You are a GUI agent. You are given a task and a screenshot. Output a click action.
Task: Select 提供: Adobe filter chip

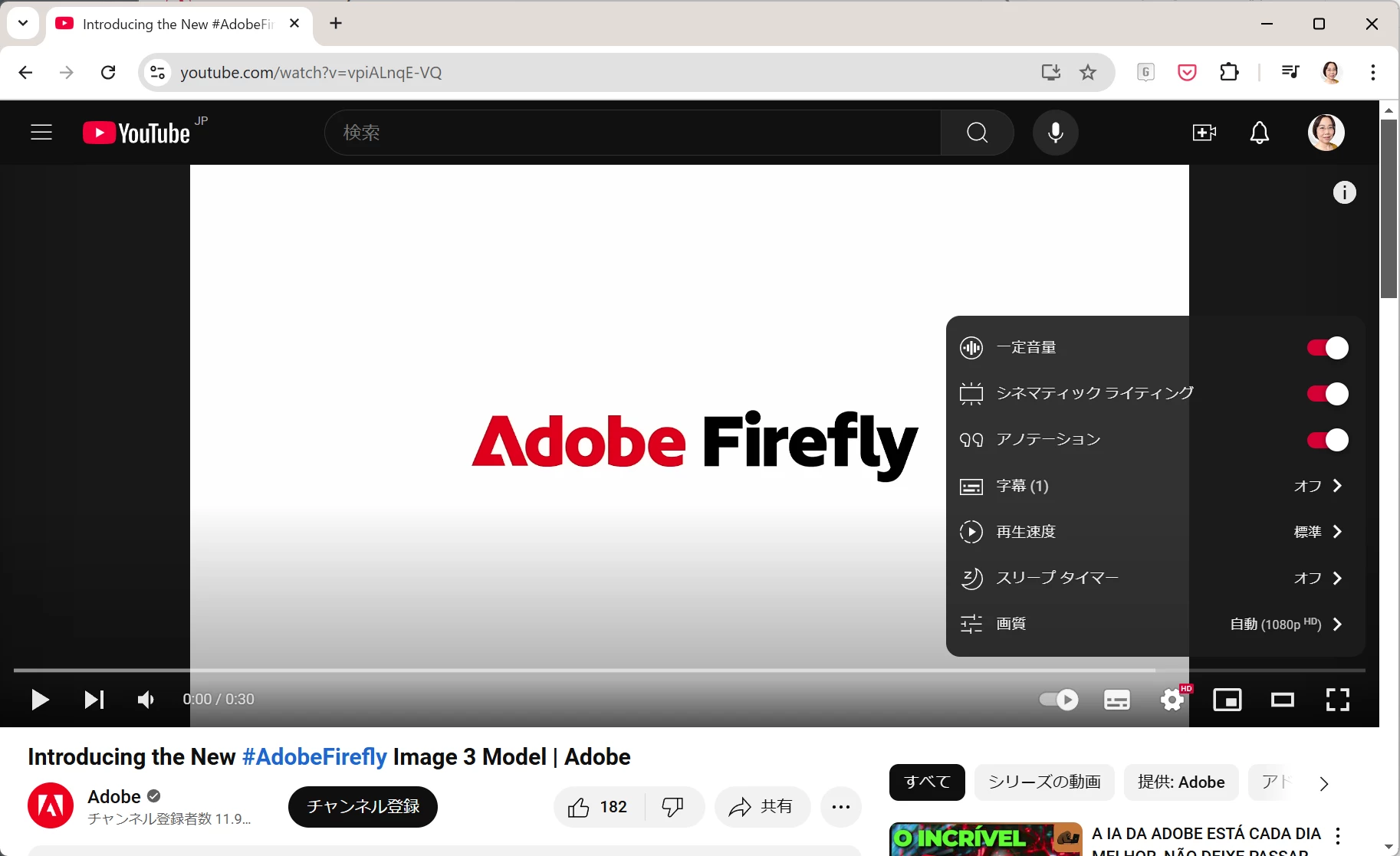click(1181, 782)
